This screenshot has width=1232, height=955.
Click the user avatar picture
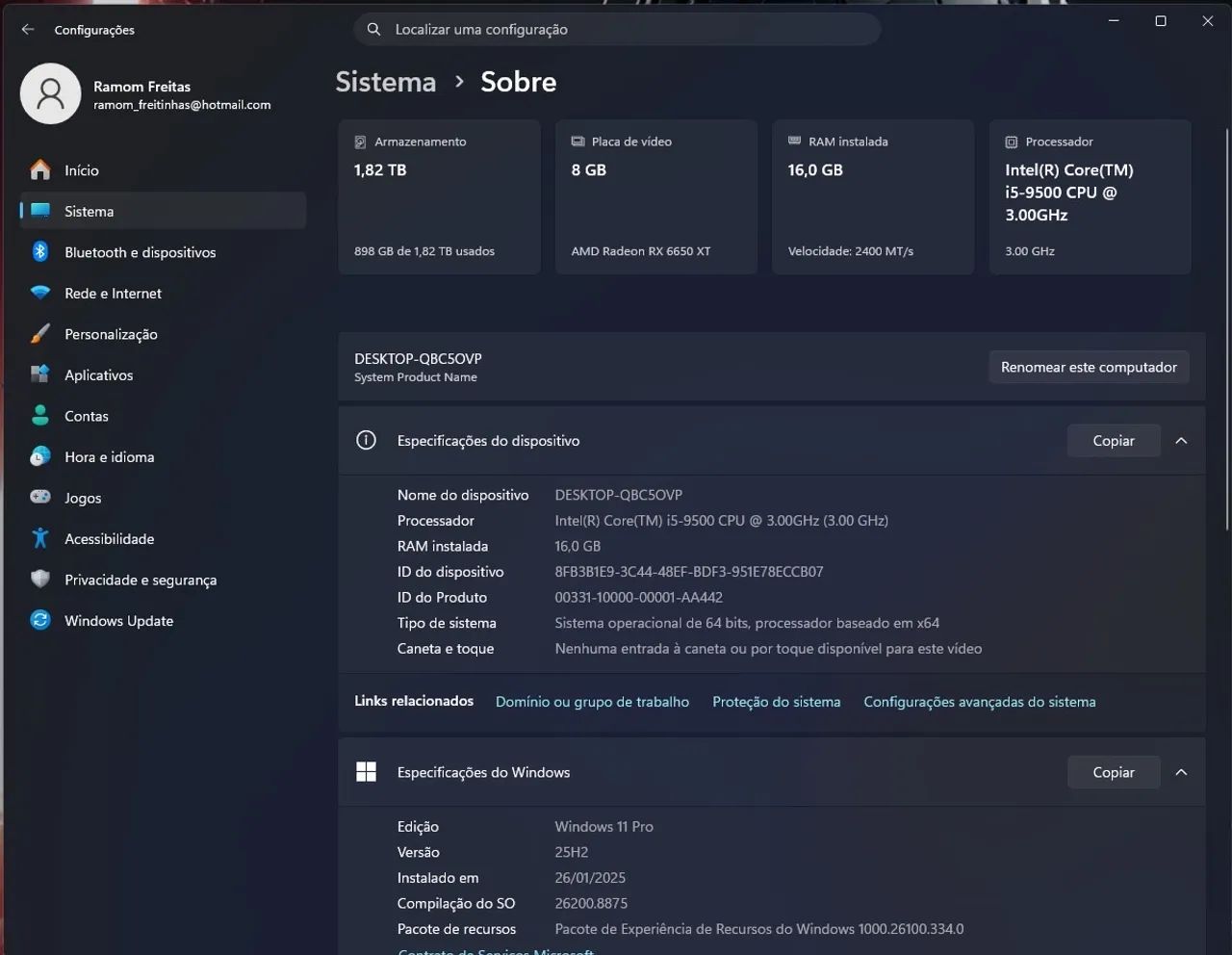tap(50, 93)
